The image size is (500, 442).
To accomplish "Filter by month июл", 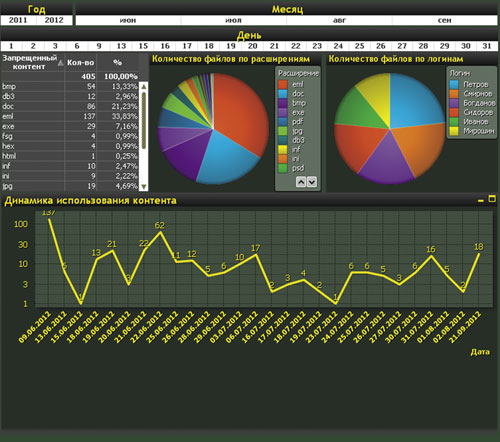I will (233, 20).
